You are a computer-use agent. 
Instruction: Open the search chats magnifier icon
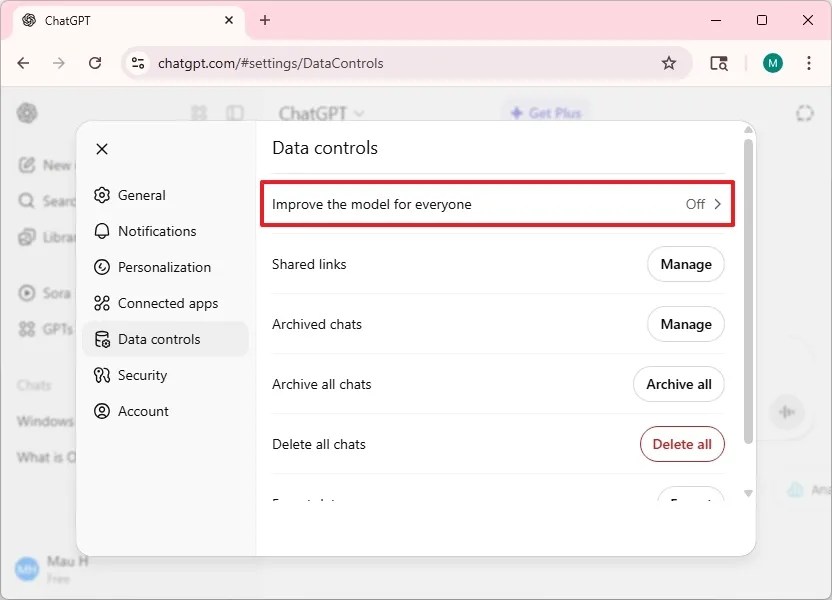click(27, 201)
